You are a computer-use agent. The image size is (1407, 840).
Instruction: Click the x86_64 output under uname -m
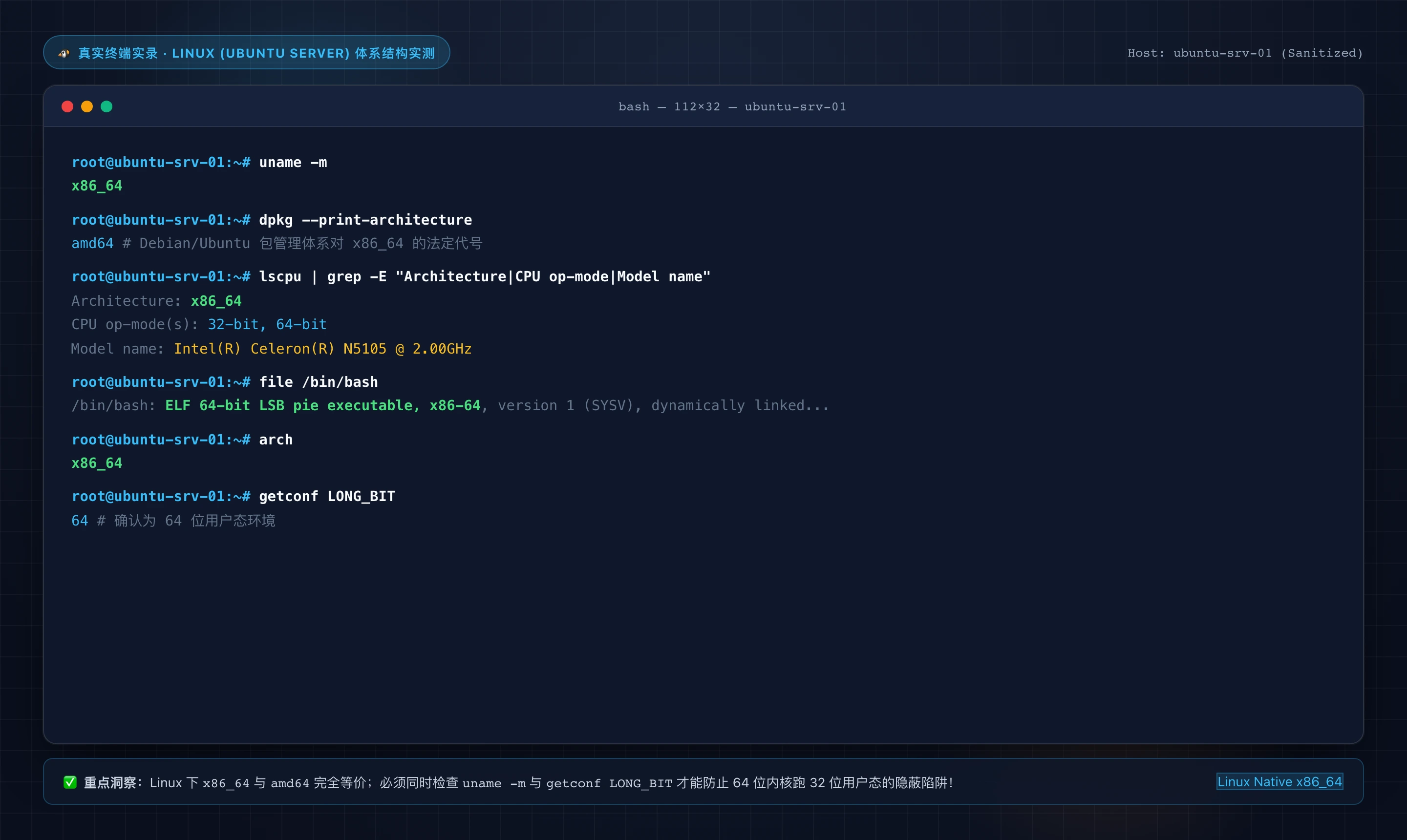[x=97, y=186]
